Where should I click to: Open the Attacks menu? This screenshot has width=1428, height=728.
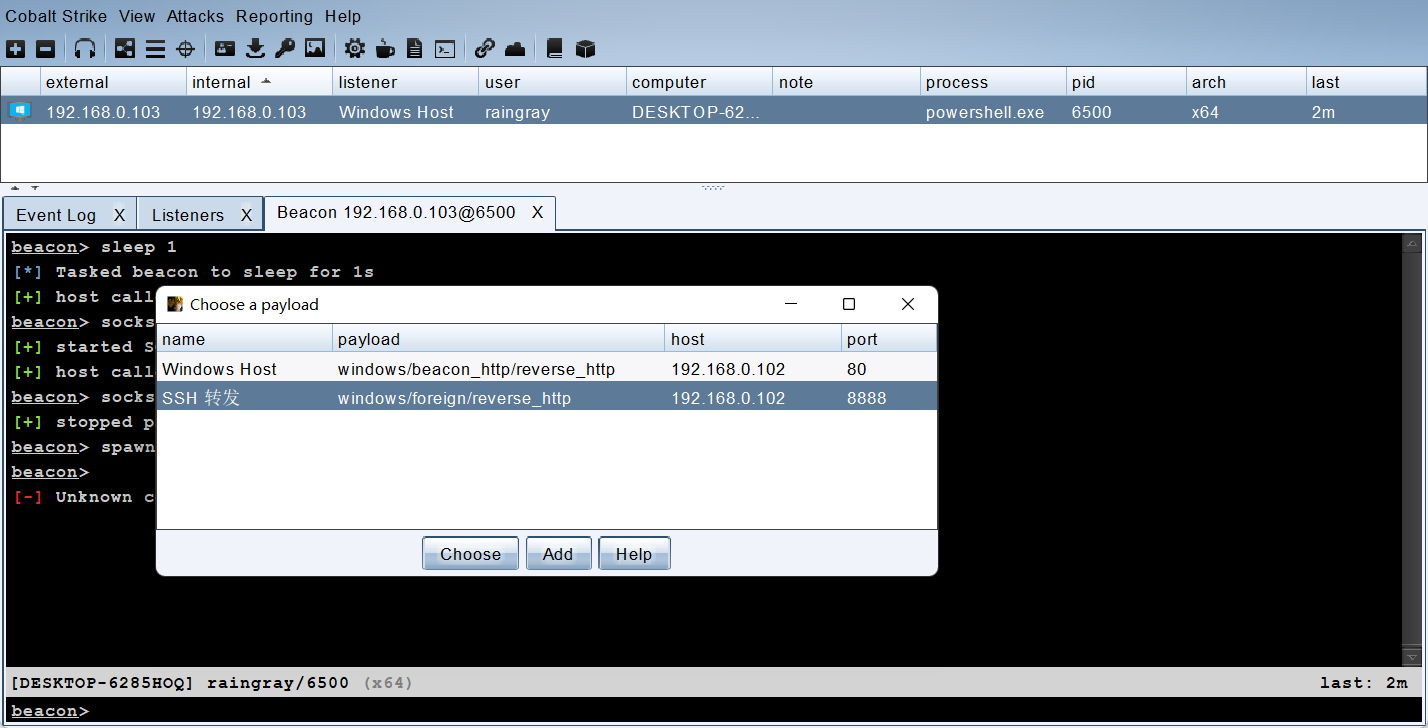pyautogui.click(x=195, y=16)
